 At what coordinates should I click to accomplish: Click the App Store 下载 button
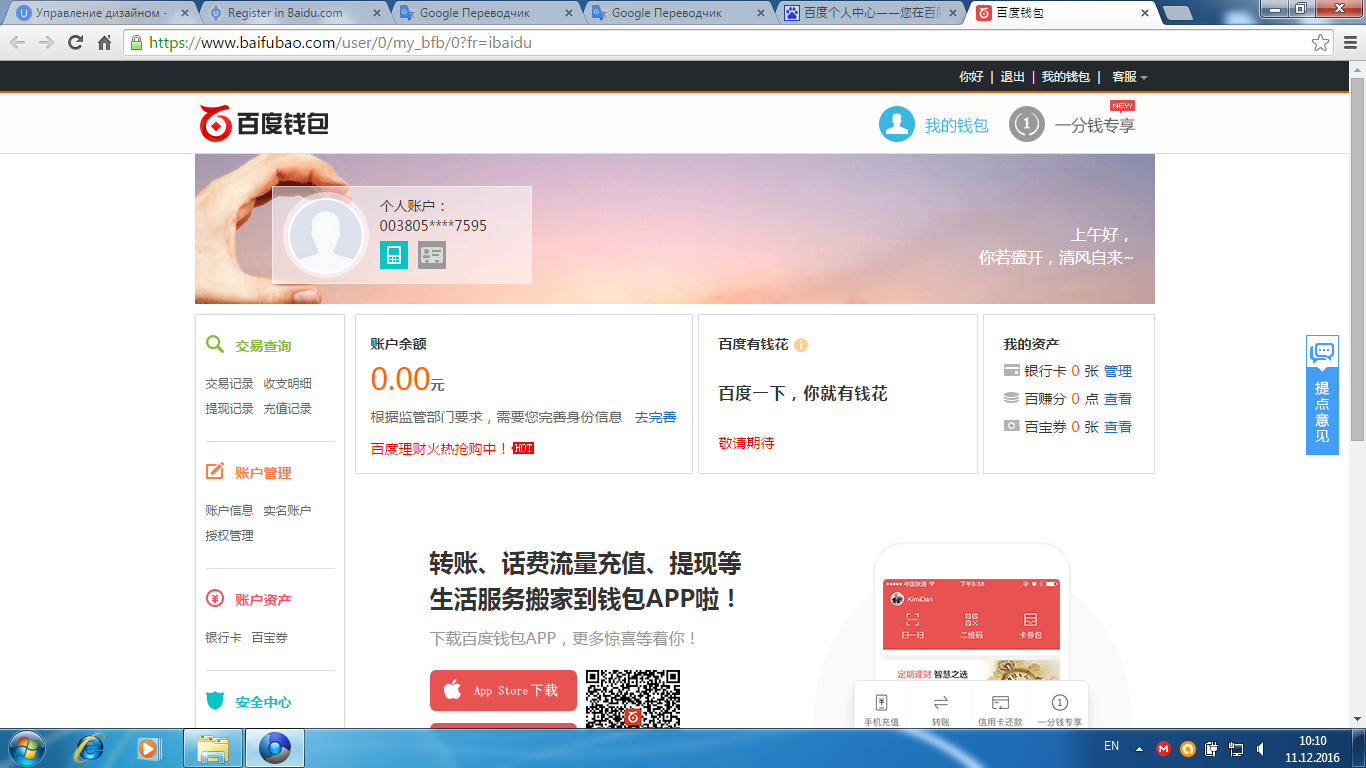(503, 690)
